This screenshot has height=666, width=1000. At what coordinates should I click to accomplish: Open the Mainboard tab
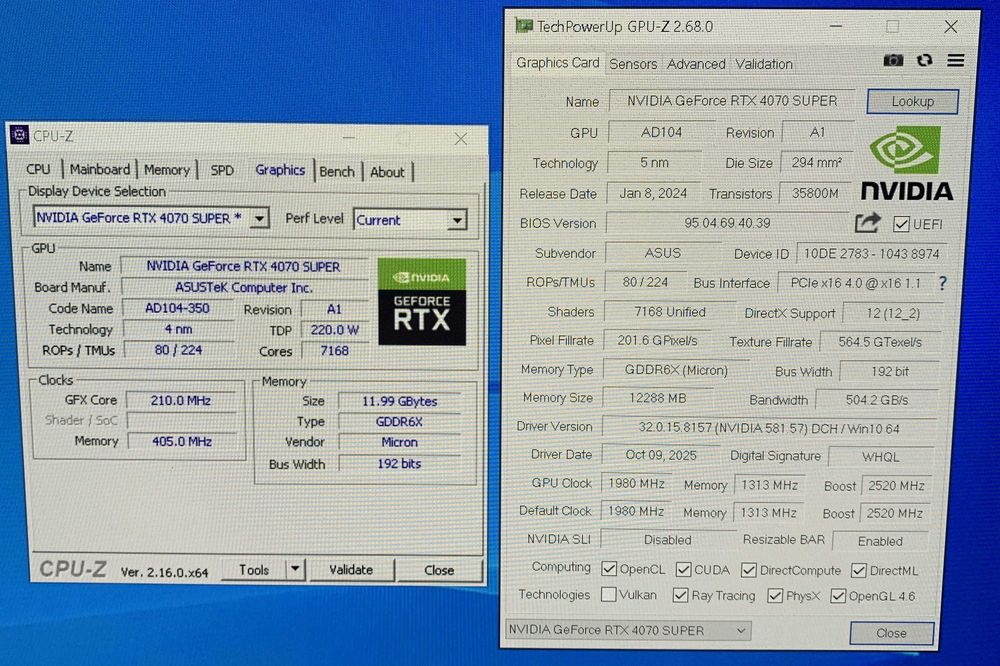(x=99, y=169)
